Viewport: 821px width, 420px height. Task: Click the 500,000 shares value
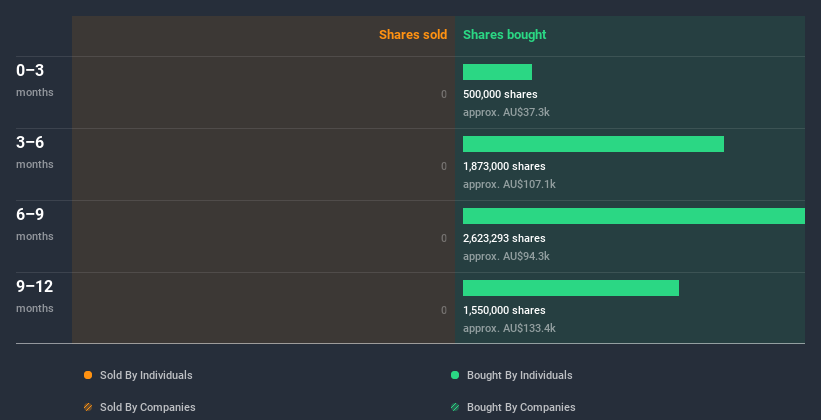(x=500, y=94)
